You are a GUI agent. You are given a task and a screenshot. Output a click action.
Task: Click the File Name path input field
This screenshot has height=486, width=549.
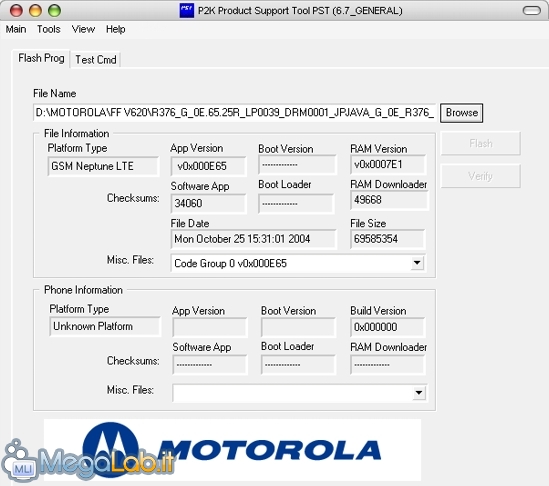click(x=234, y=112)
